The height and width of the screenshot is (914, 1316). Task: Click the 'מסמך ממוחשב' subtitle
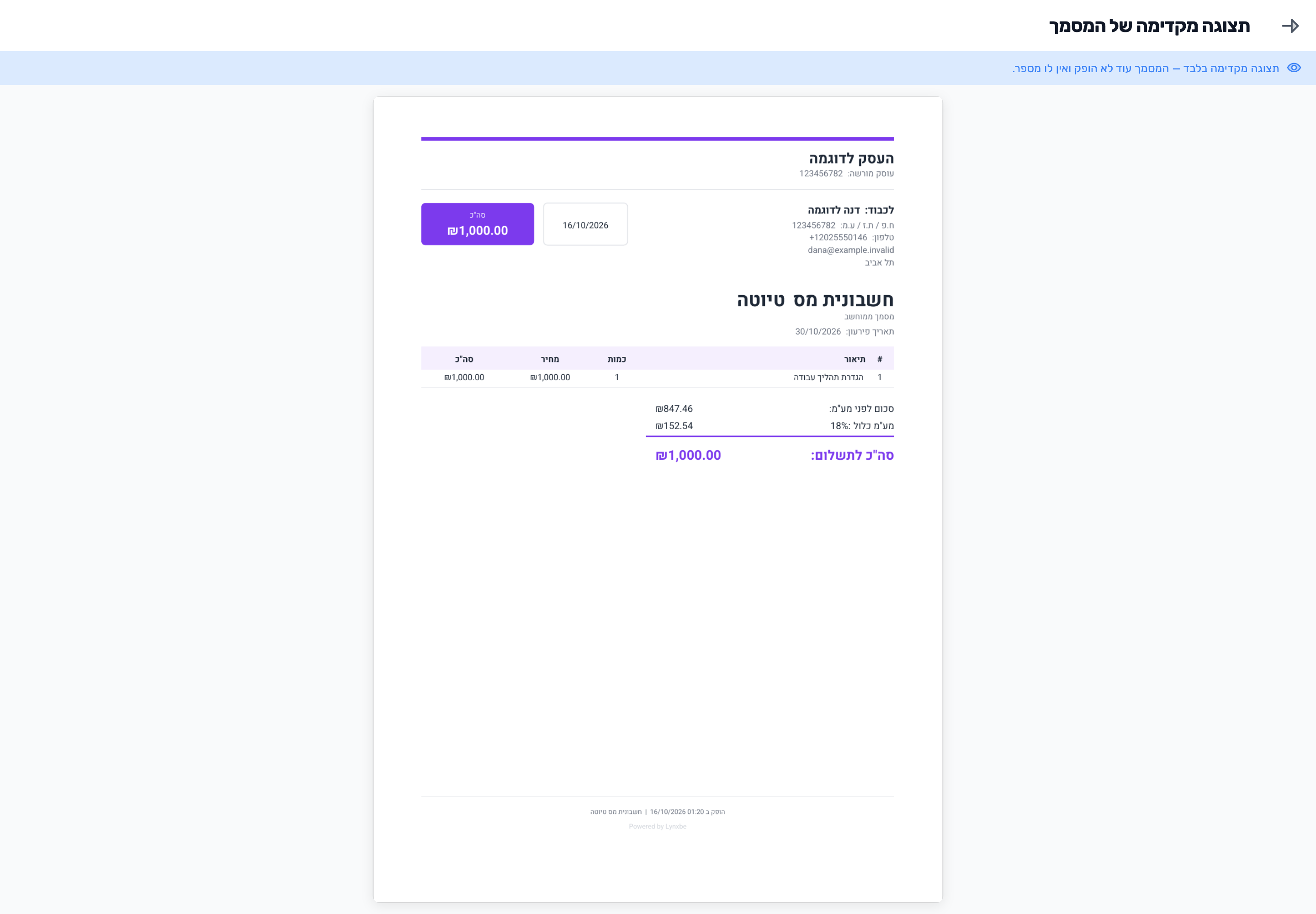[869, 316]
